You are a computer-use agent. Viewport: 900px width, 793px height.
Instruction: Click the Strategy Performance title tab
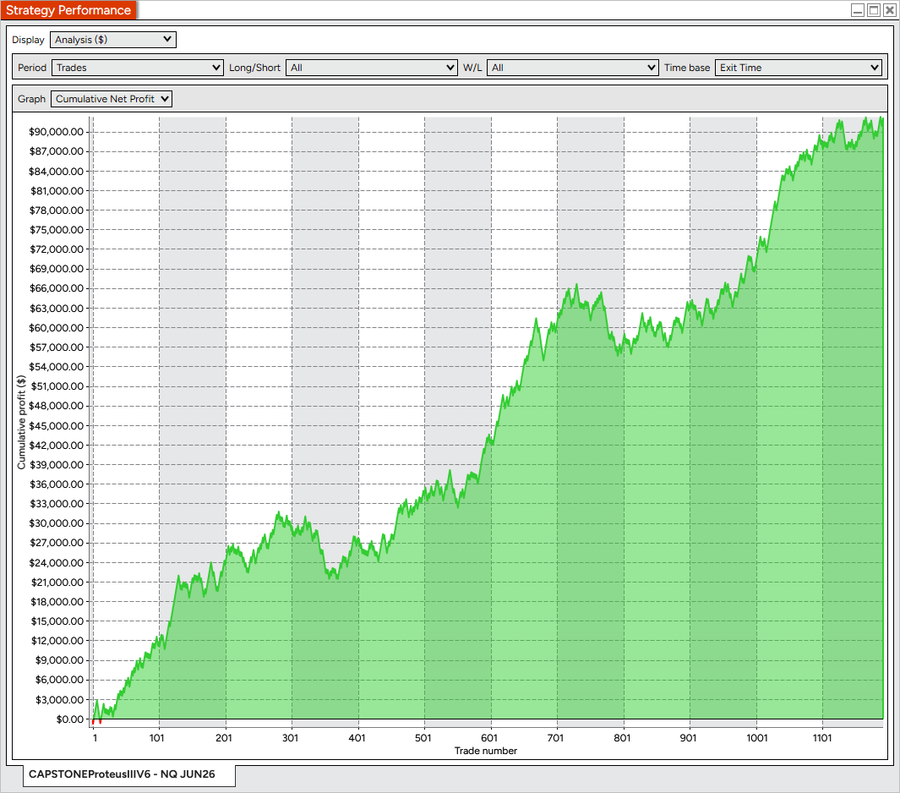(68, 10)
